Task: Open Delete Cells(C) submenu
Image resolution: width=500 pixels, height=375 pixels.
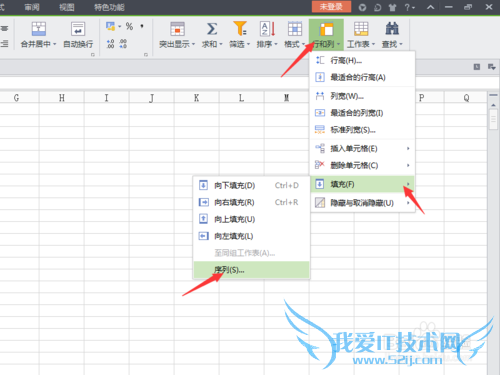Action: click(x=362, y=165)
